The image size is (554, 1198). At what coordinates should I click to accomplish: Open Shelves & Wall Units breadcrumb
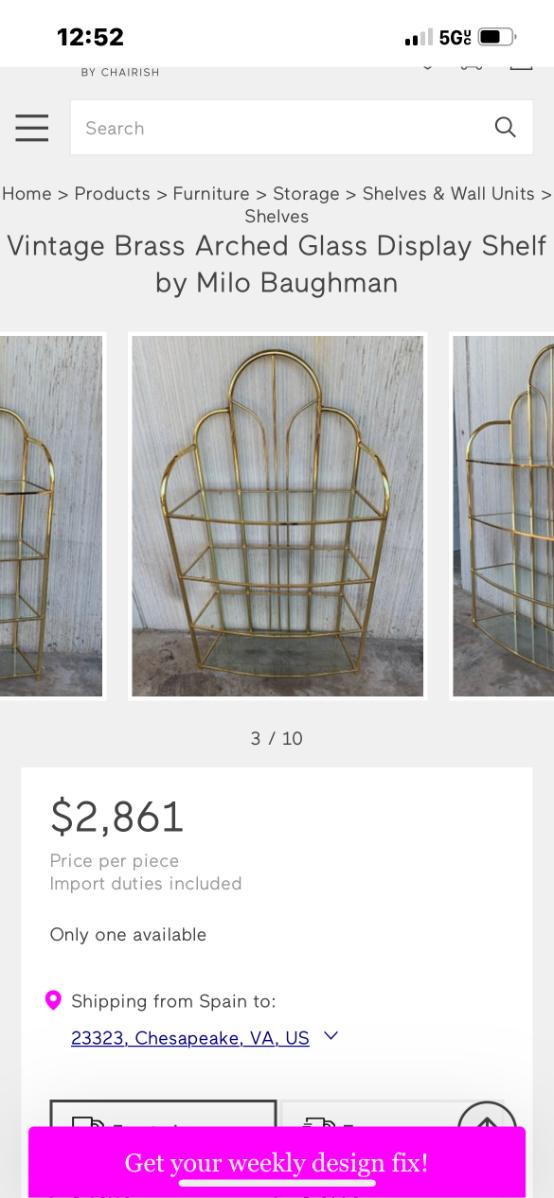click(449, 194)
